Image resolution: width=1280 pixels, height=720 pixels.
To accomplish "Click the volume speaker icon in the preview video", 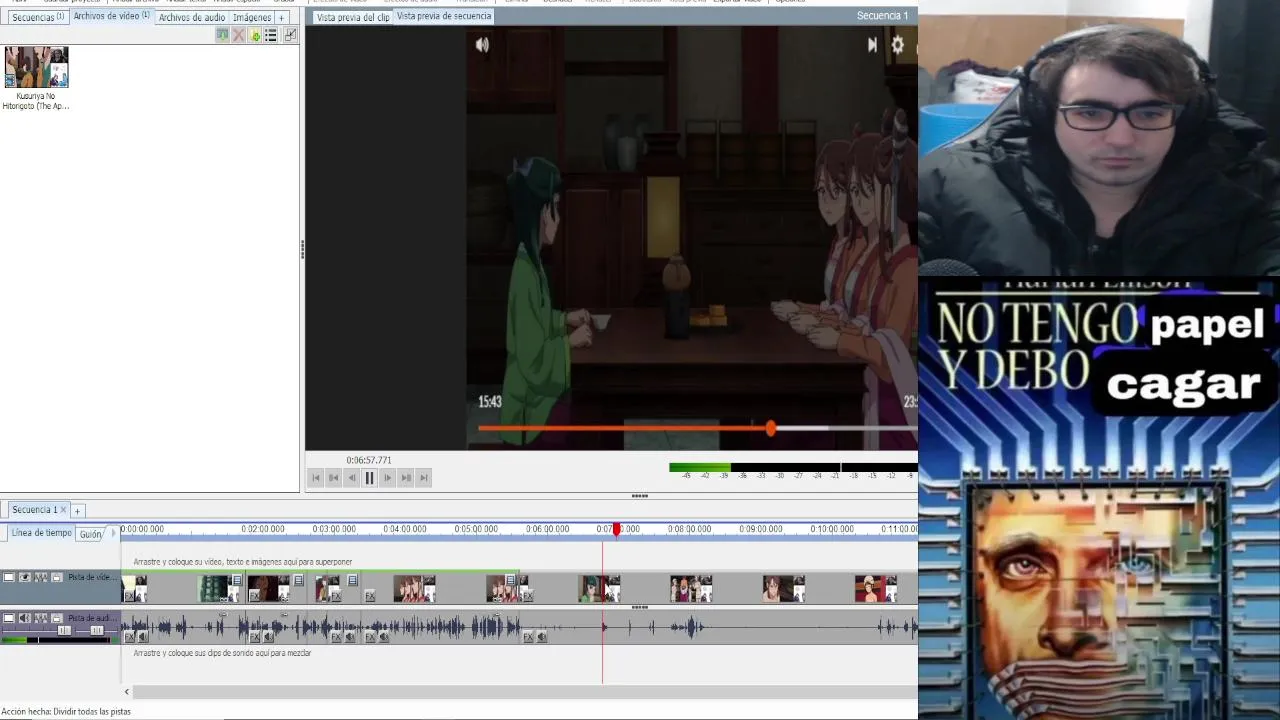I will tap(482, 44).
